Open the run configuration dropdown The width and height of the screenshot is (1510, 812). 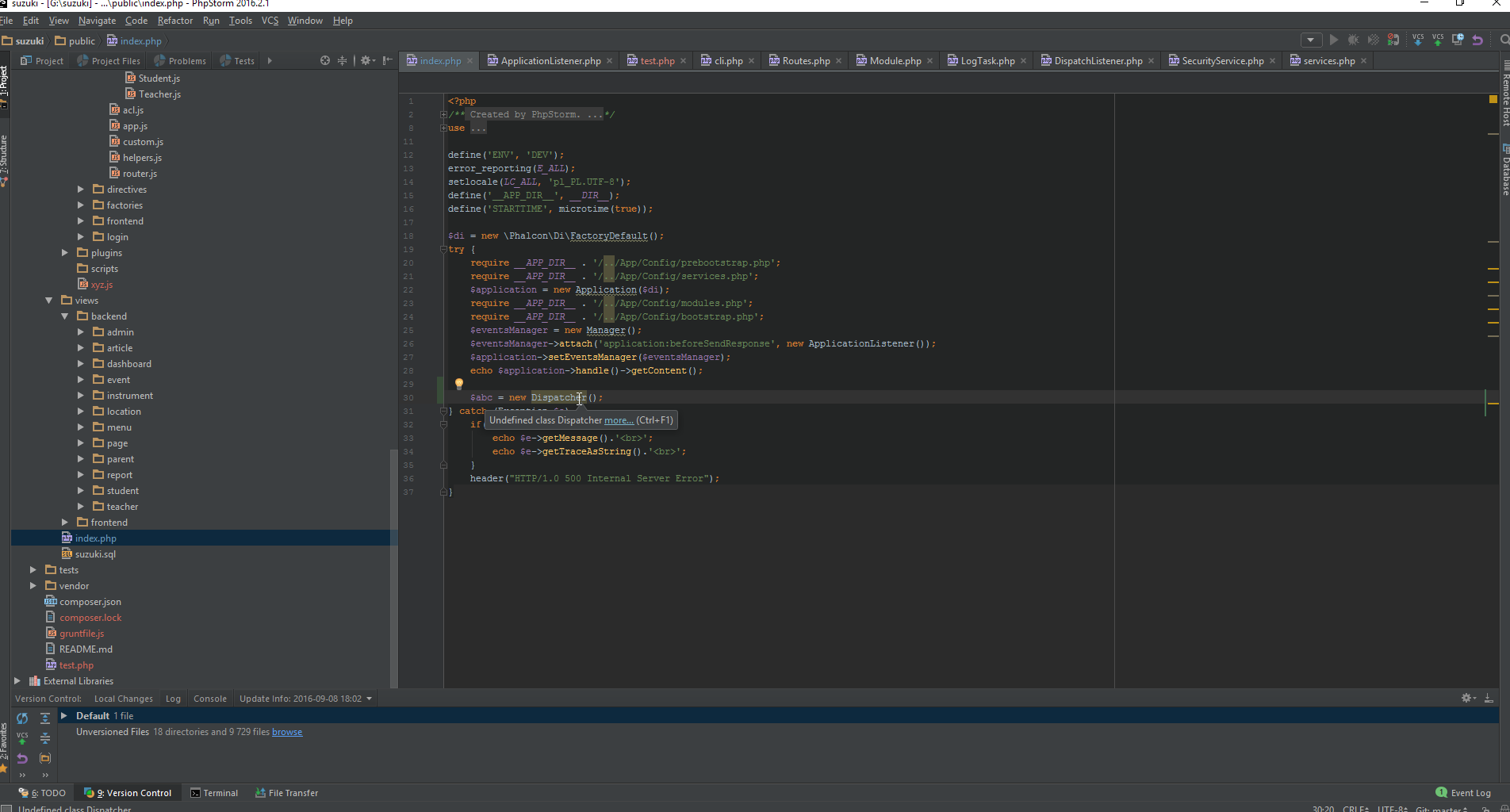1311,40
